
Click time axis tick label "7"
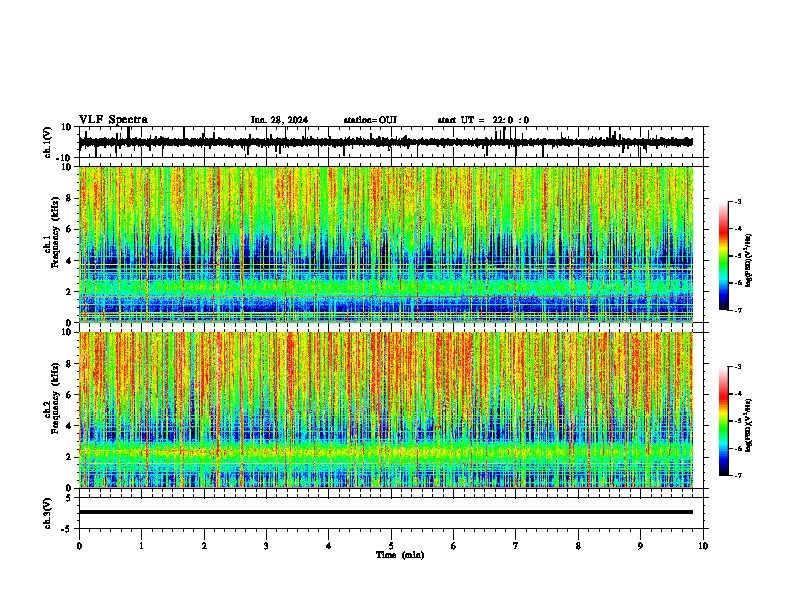click(x=516, y=546)
